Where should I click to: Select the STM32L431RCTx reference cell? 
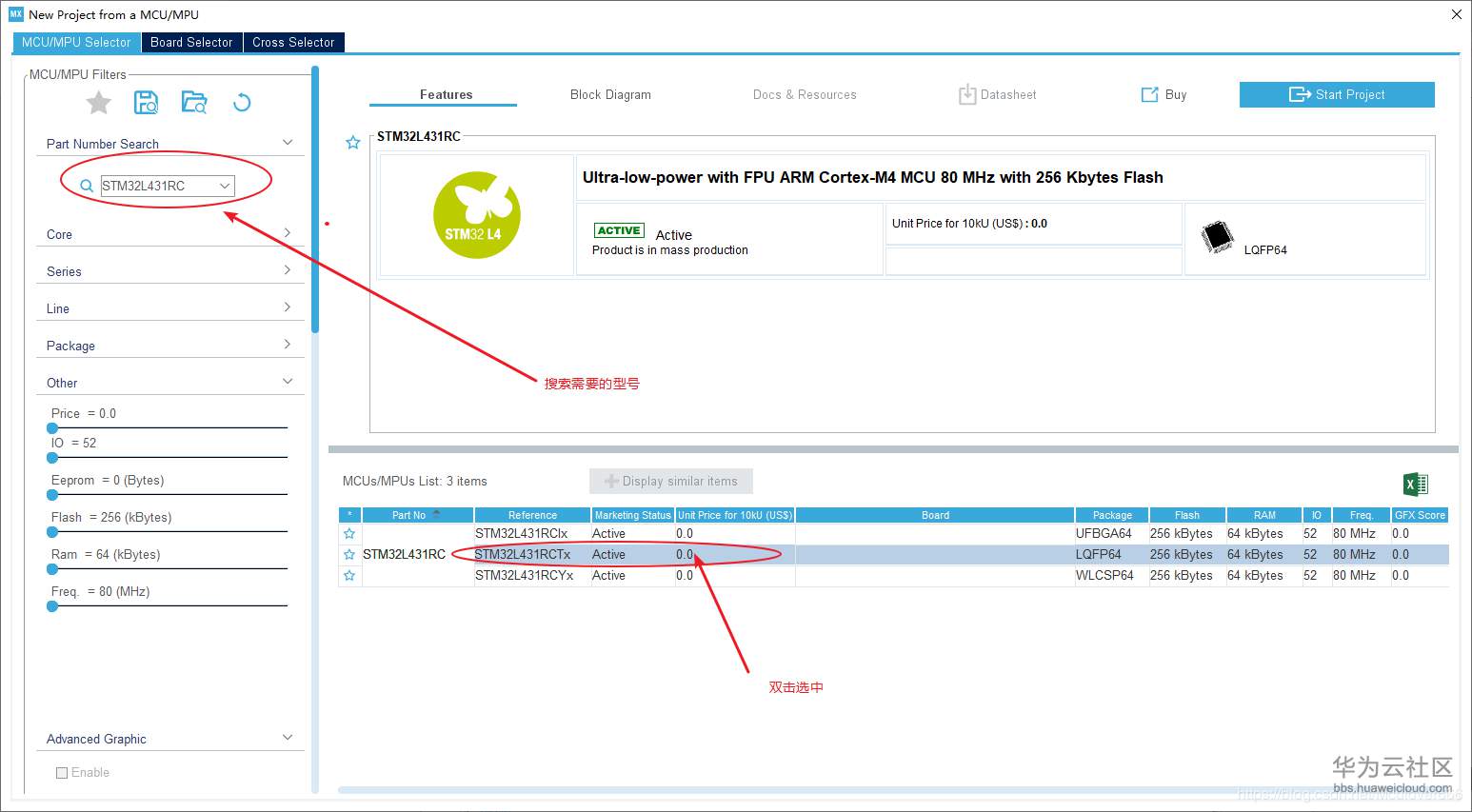pos(532,555)
